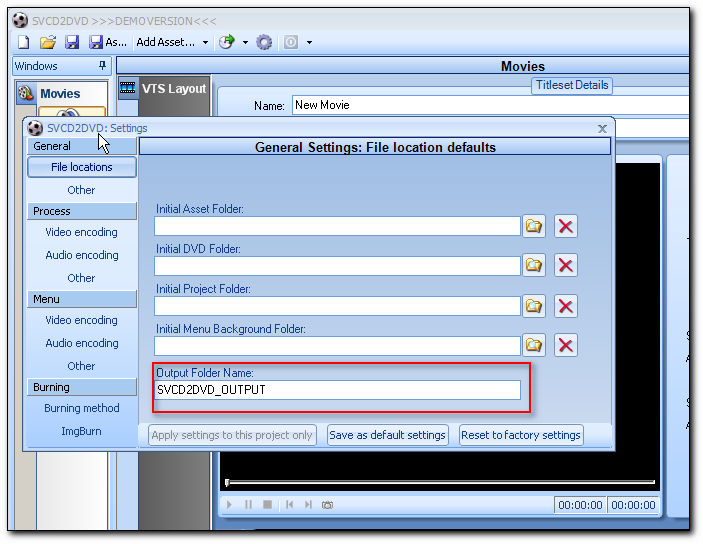Click Reset to factory settings button
Screen dimensions: 703x544
[x=521, y=435]
